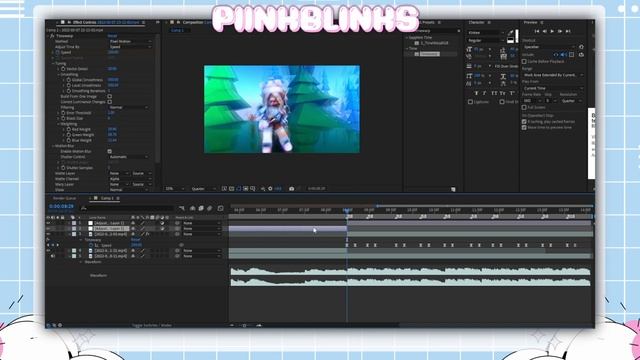640x360 pixels.
Task: Enable Cache Before Playback checkbox
Action: coord(524,62)
